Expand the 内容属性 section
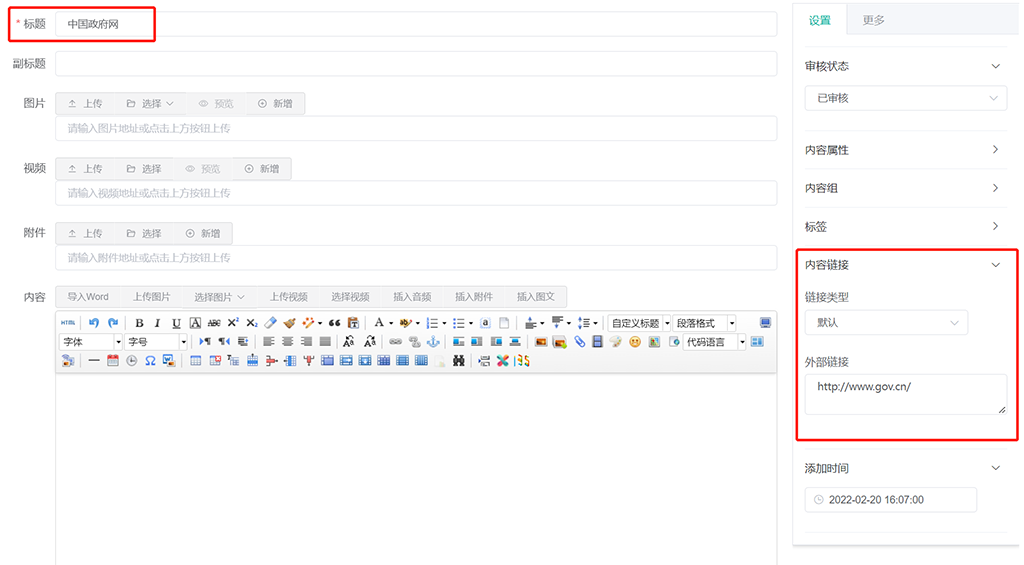The width and height of the screenshot is (1024, 565). coord(902,150)
